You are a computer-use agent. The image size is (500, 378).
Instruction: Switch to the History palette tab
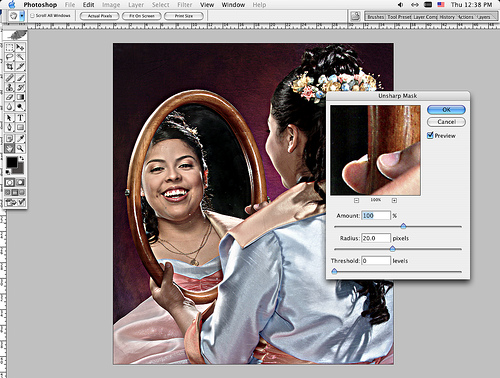click(x=447, y=17)
